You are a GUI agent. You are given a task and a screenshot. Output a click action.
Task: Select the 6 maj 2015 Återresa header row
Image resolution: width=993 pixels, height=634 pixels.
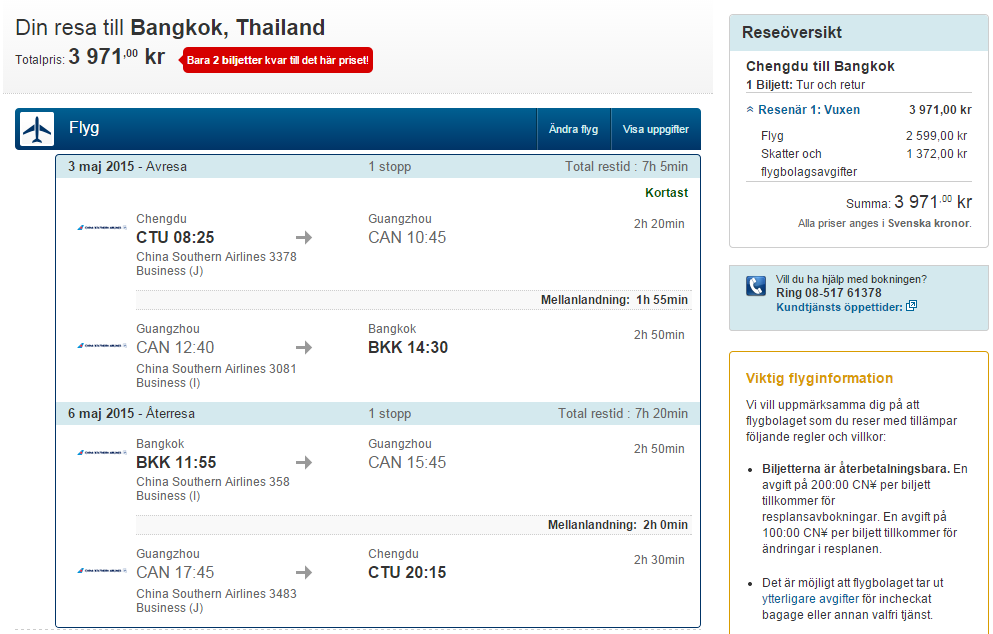coord(378,414)
